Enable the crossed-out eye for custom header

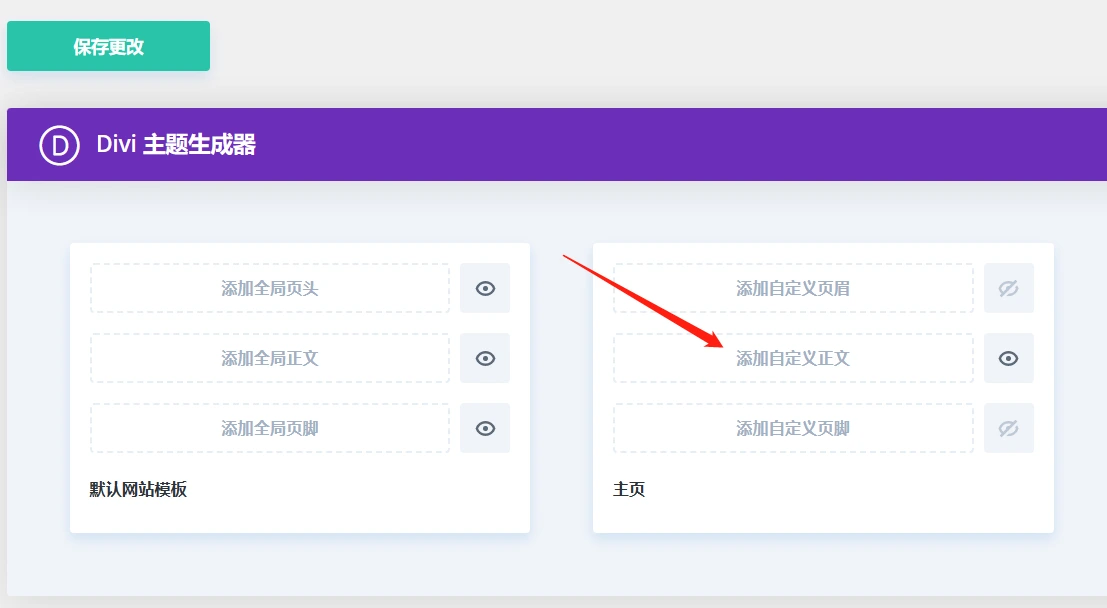[1009, 288]
